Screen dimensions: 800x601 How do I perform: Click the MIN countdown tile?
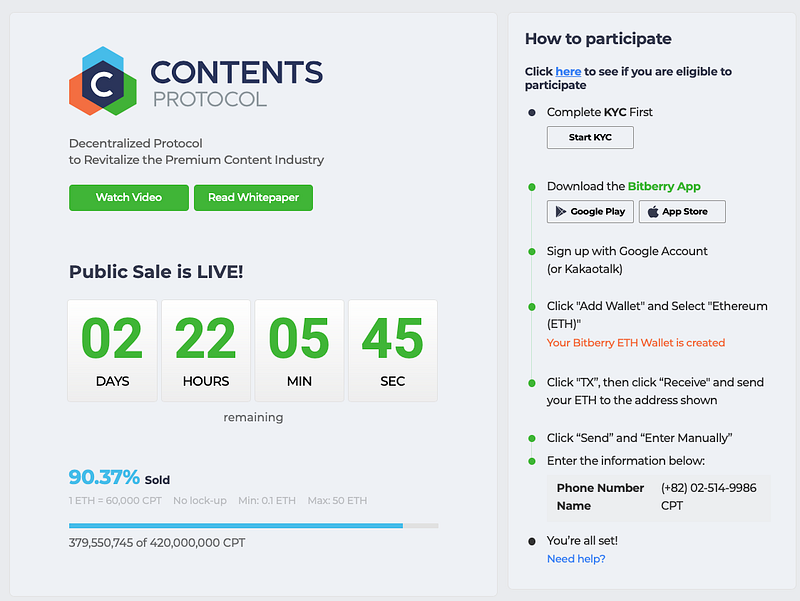[299, 350]
